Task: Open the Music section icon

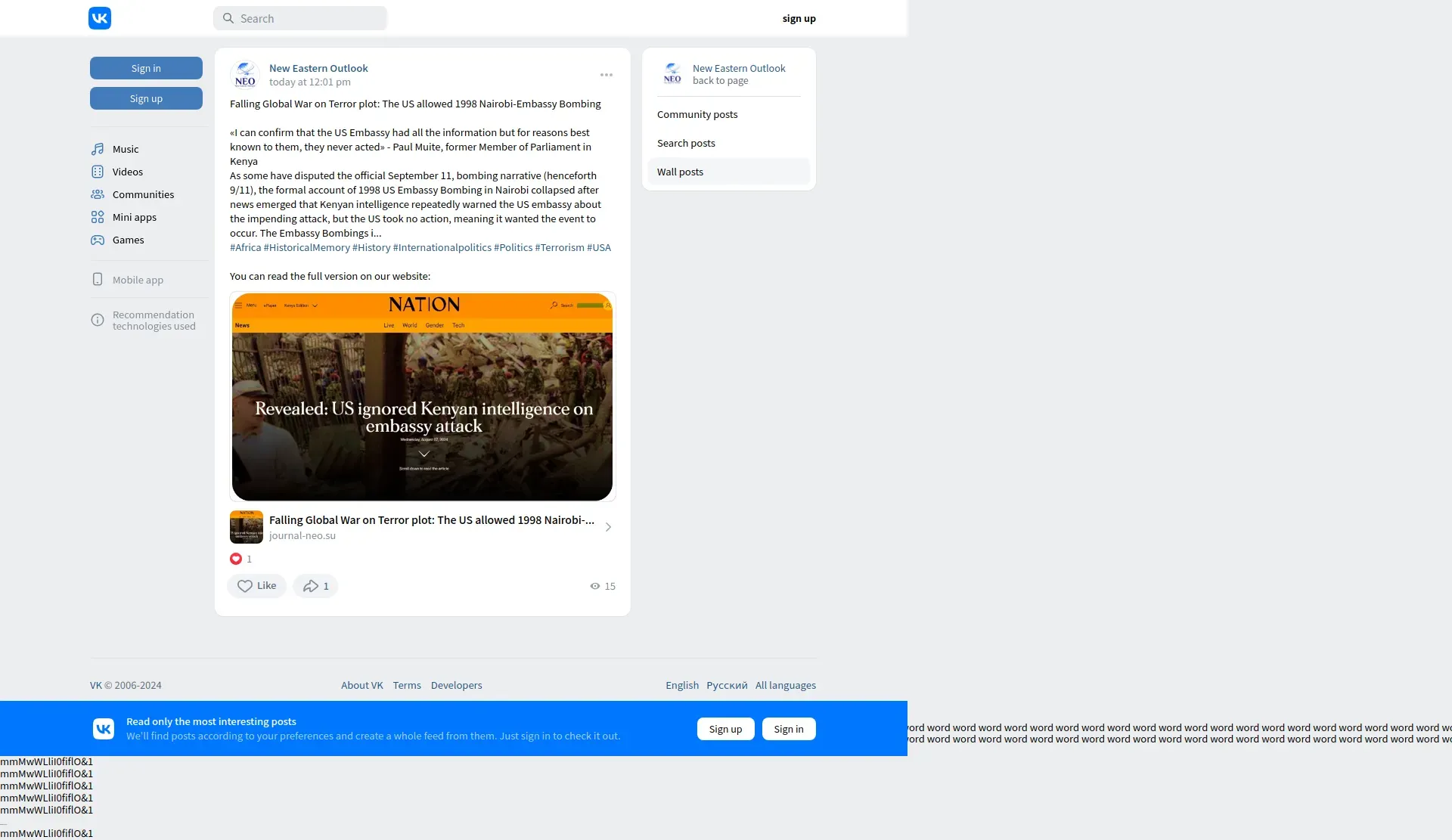Action: (x=98, y=149)
